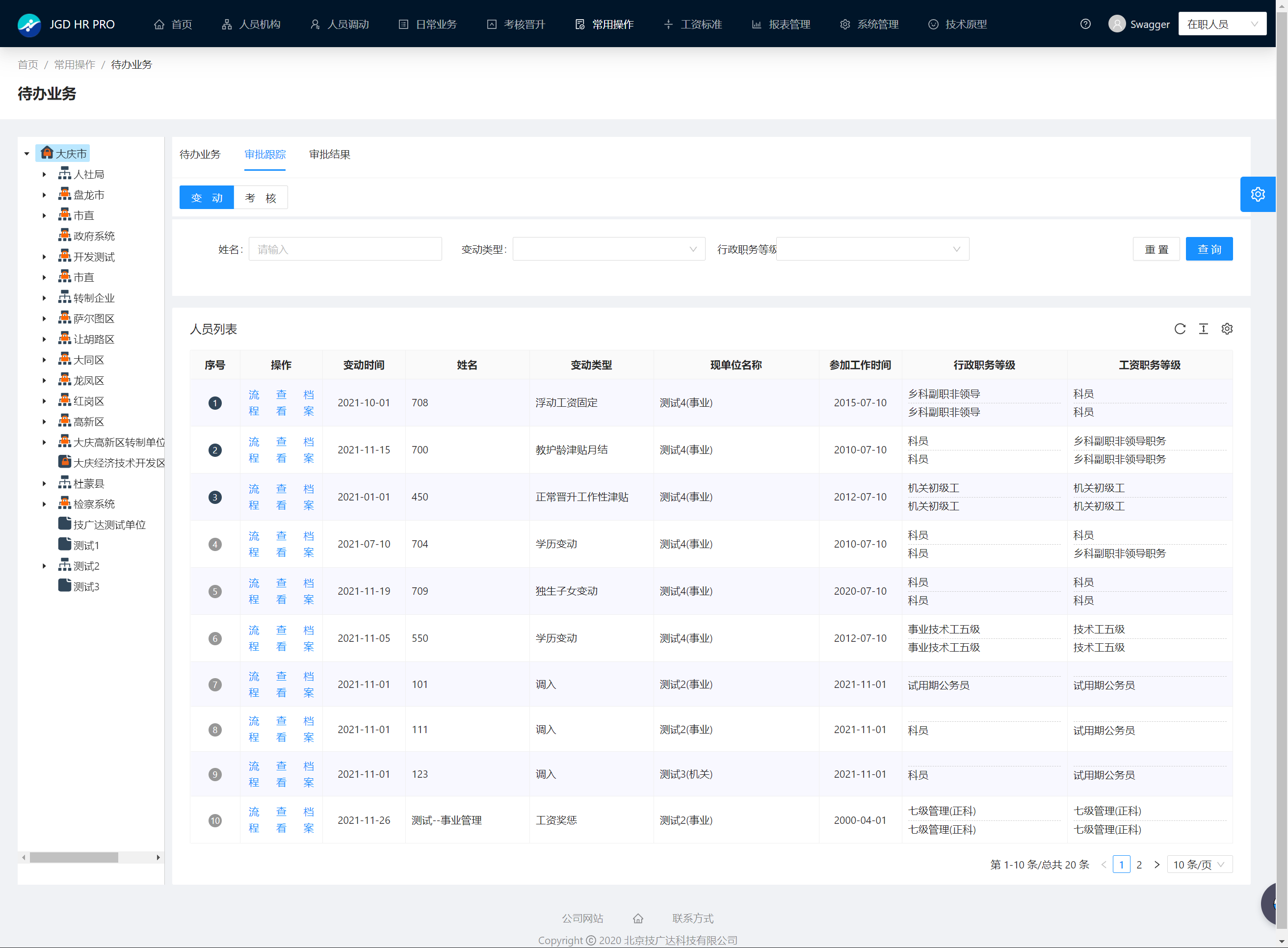Open 日常业务 menu
The height and width of the screenshot is (948, 1288).
[428, 24]
